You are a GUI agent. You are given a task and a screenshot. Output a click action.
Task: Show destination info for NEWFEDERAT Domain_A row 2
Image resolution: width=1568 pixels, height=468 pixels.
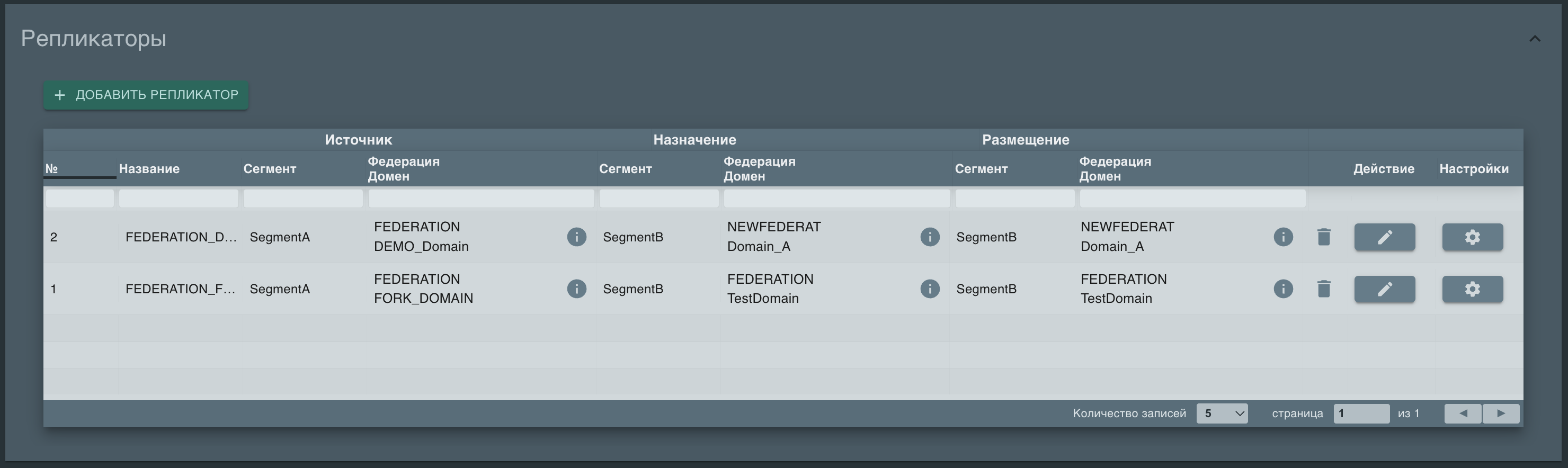click(930, 237)
